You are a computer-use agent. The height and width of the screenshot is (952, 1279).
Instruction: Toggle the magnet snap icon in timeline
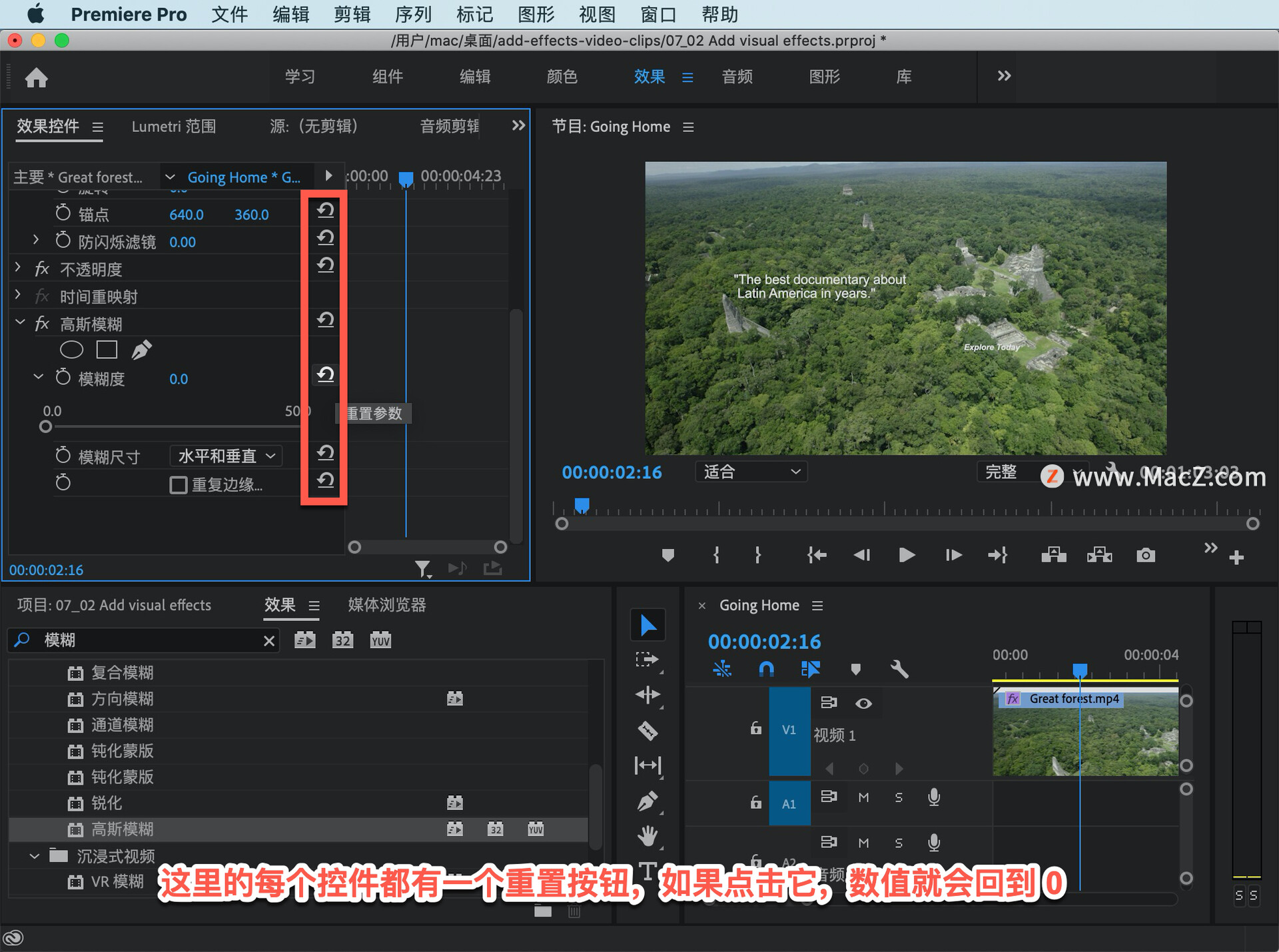click(x=766, y=669)
